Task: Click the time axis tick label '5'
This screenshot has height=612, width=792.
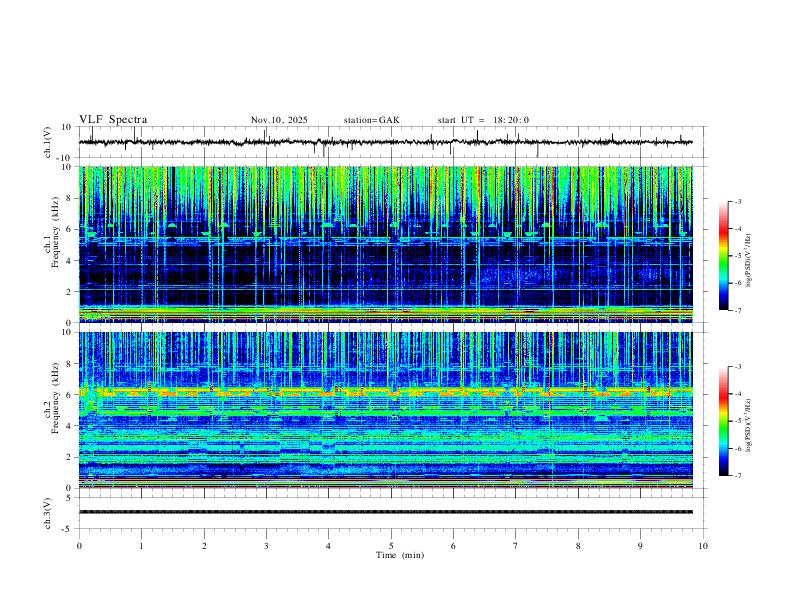Action: (391, 546)
